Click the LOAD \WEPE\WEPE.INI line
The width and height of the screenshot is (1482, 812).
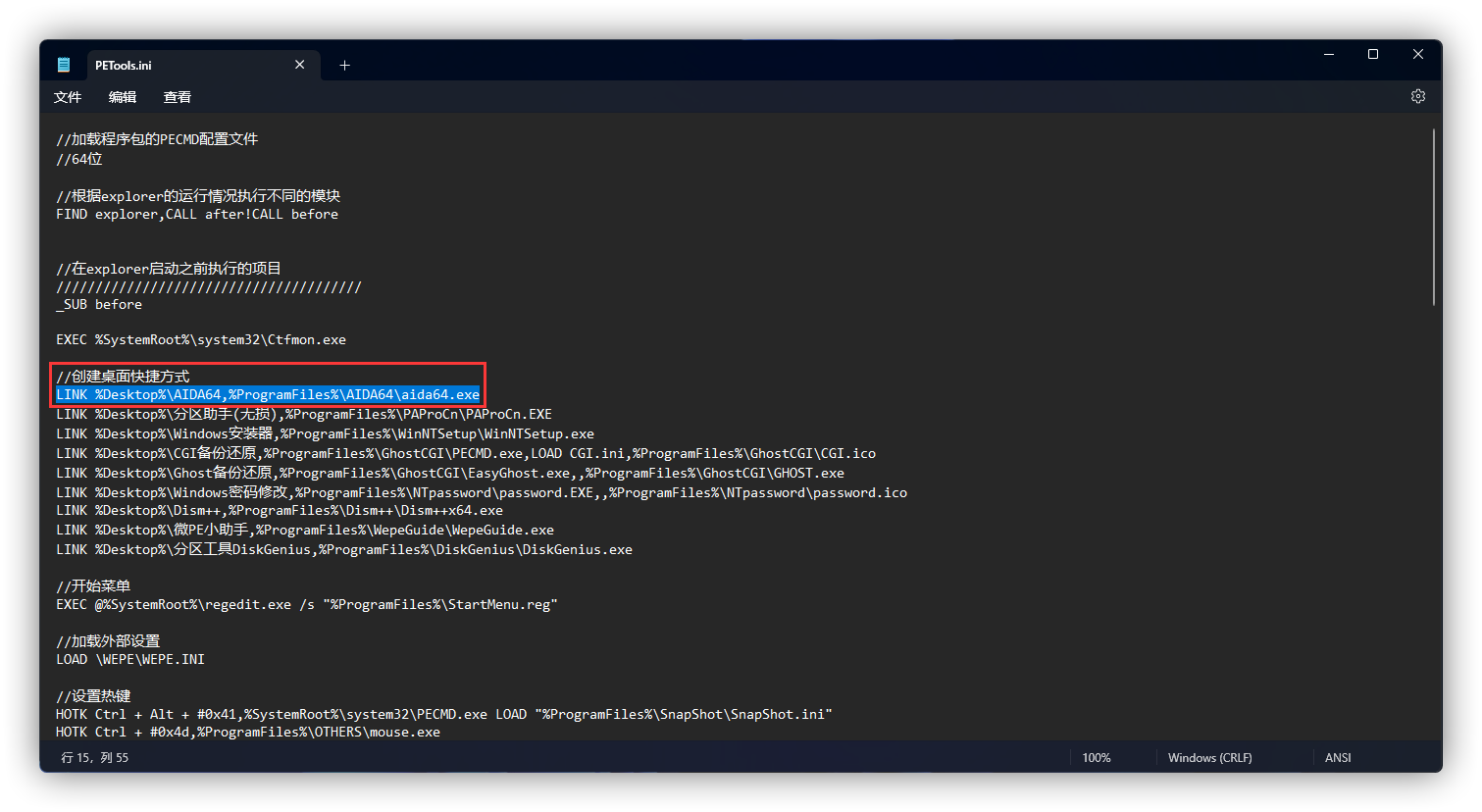(x=130, y=659)
